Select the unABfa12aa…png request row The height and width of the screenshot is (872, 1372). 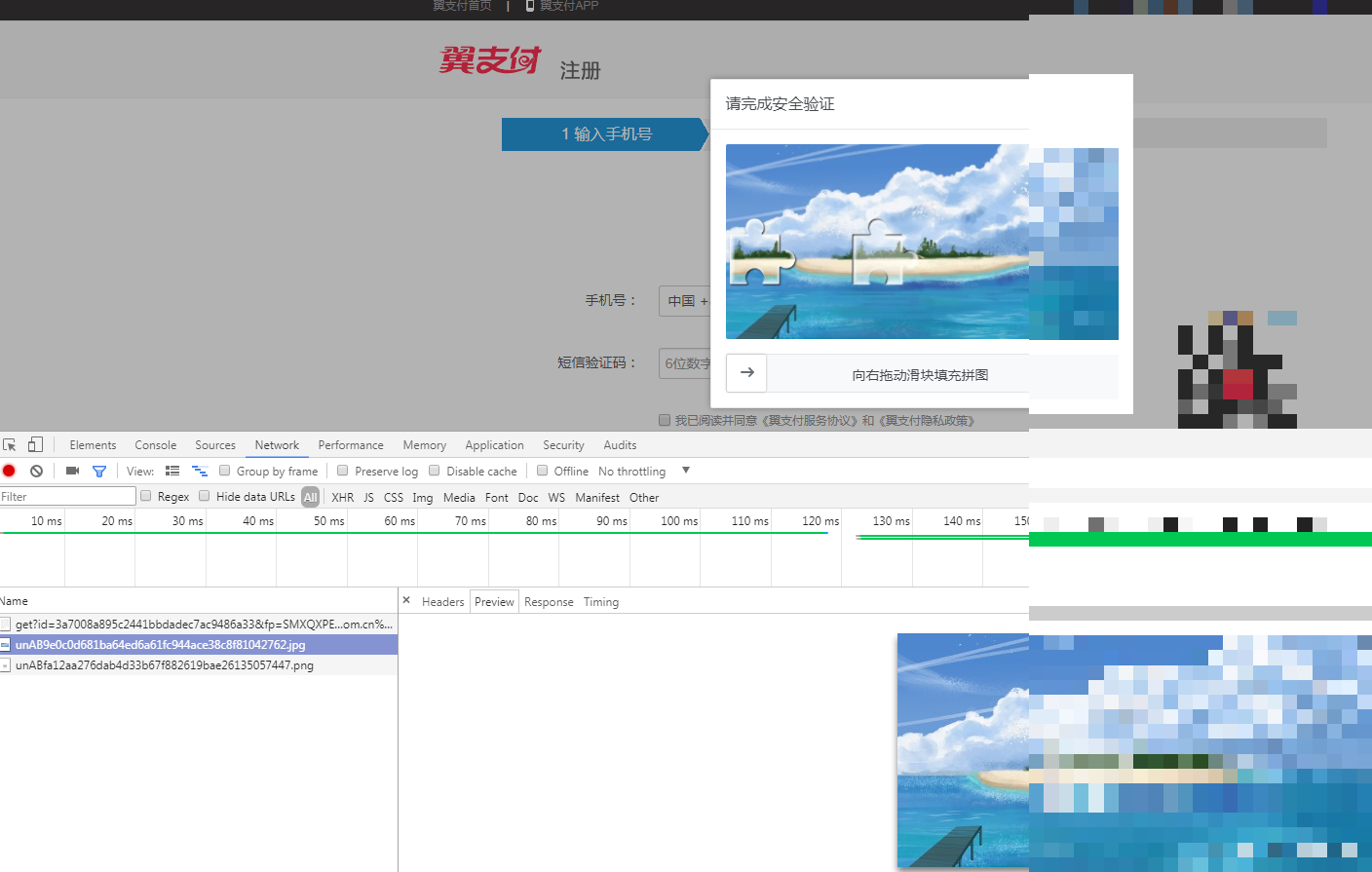click(x=164, y=665)
